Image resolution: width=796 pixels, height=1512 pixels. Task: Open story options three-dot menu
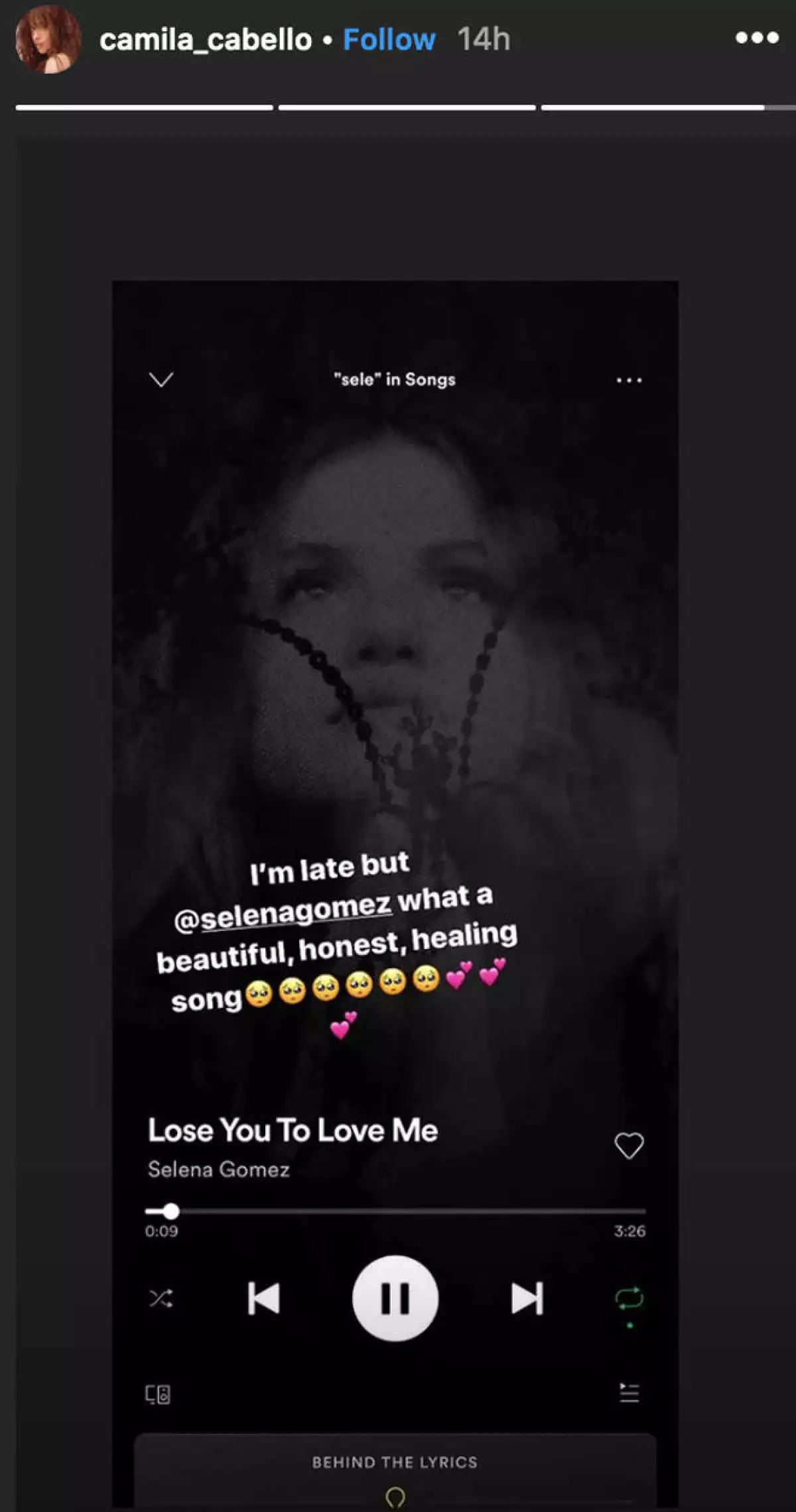(x=756, y=38)
